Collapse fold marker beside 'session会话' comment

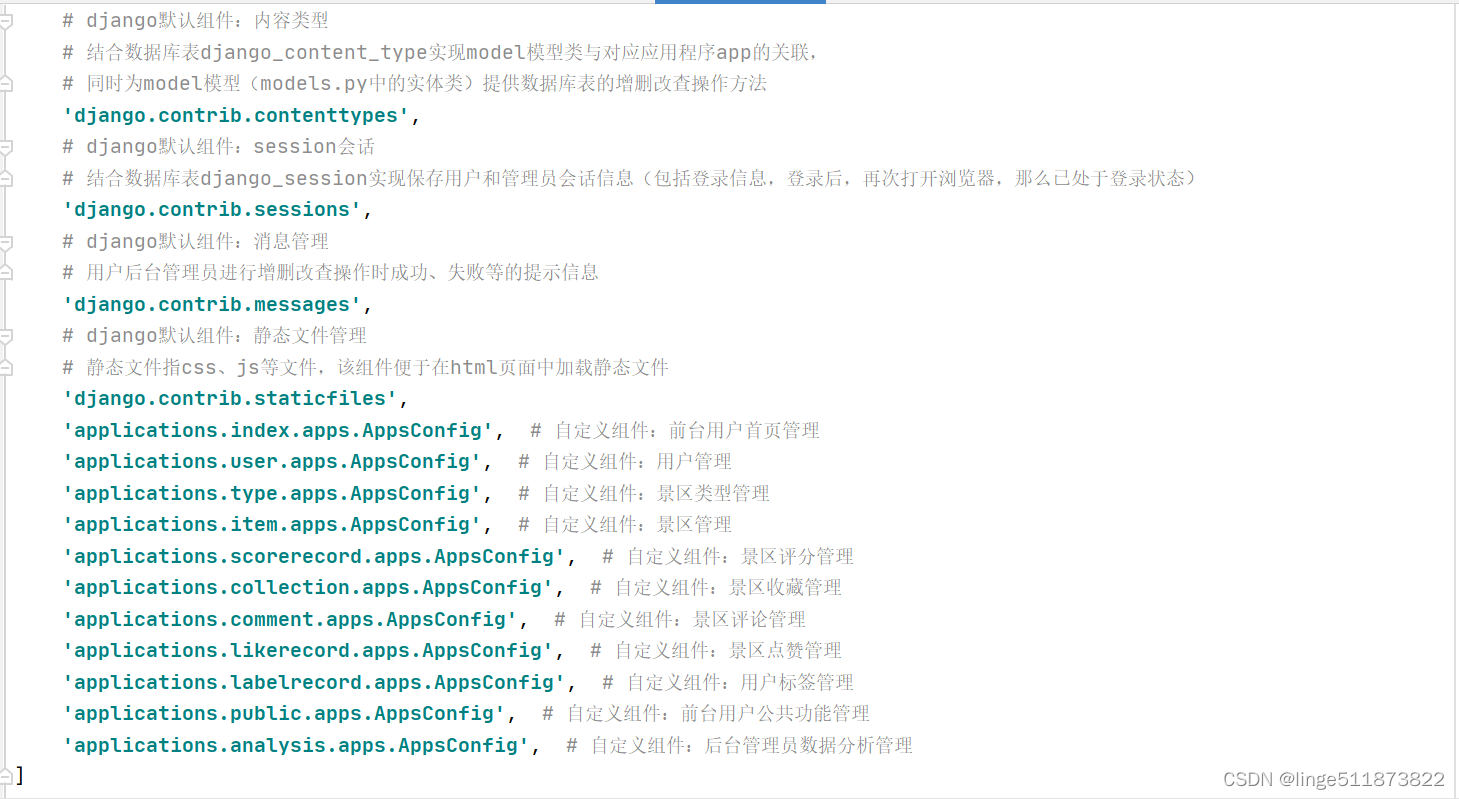(5, 147)
